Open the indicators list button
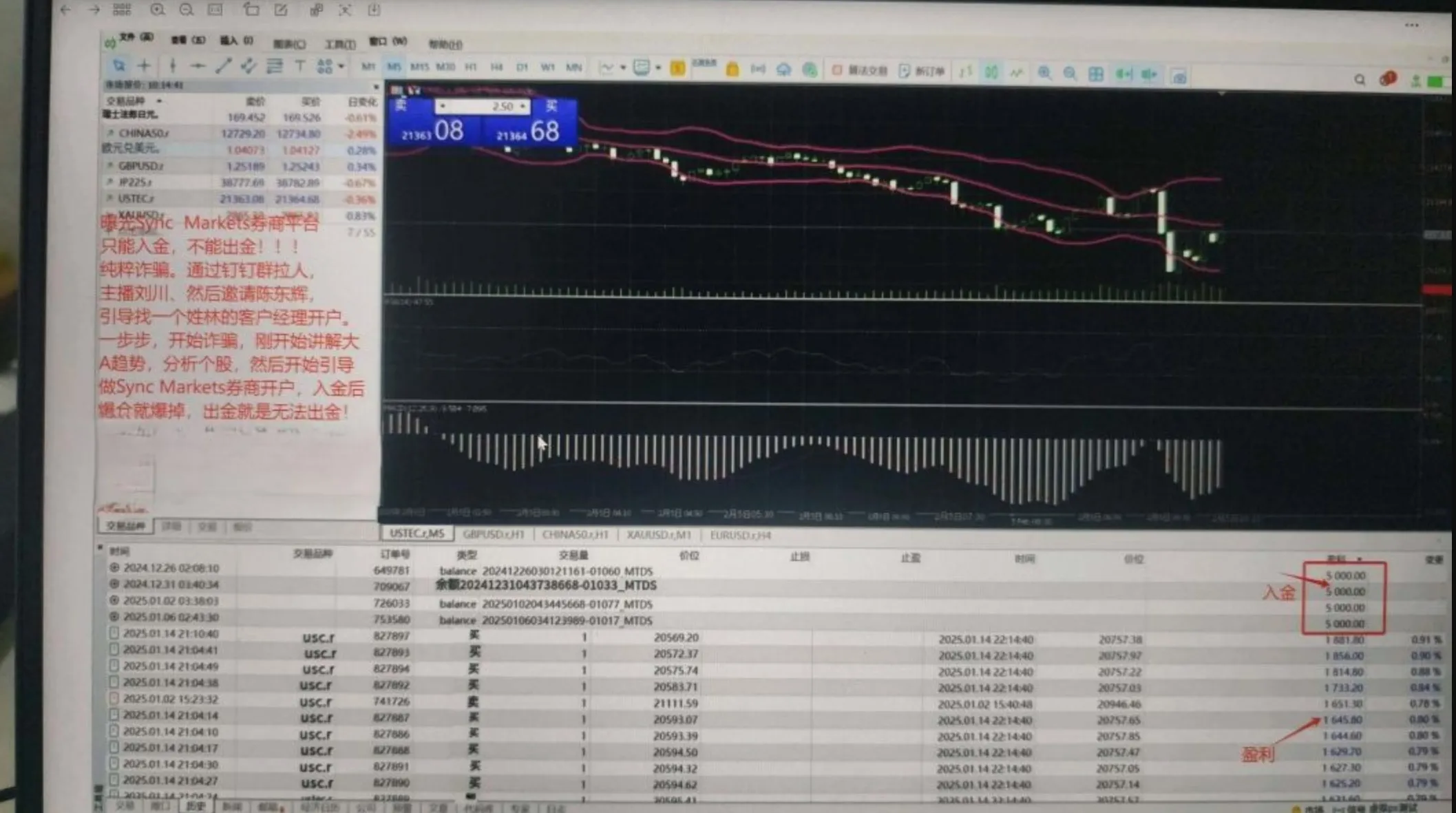This screenshot has width=1456, height=813. 606,67
